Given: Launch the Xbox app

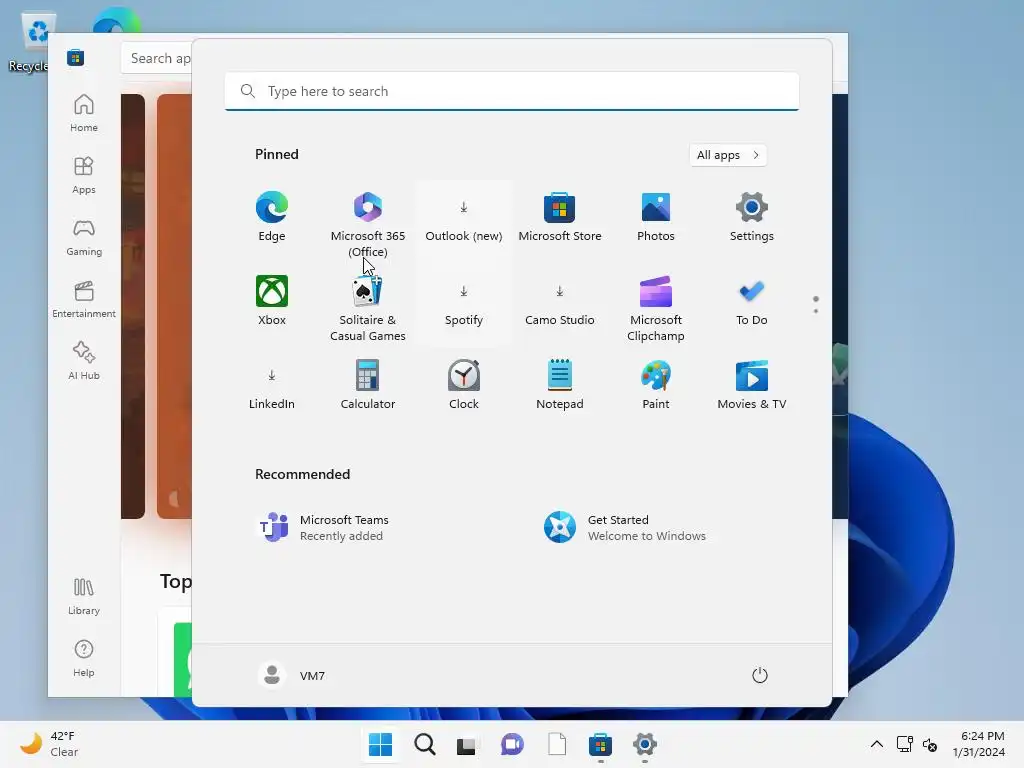Looking at the screenshot, I should tap(272, 302).
